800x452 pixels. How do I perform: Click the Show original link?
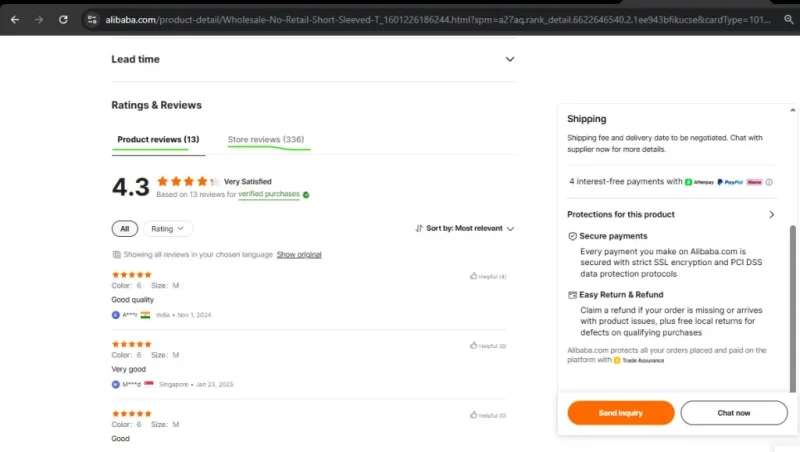(x=299, y=255)
